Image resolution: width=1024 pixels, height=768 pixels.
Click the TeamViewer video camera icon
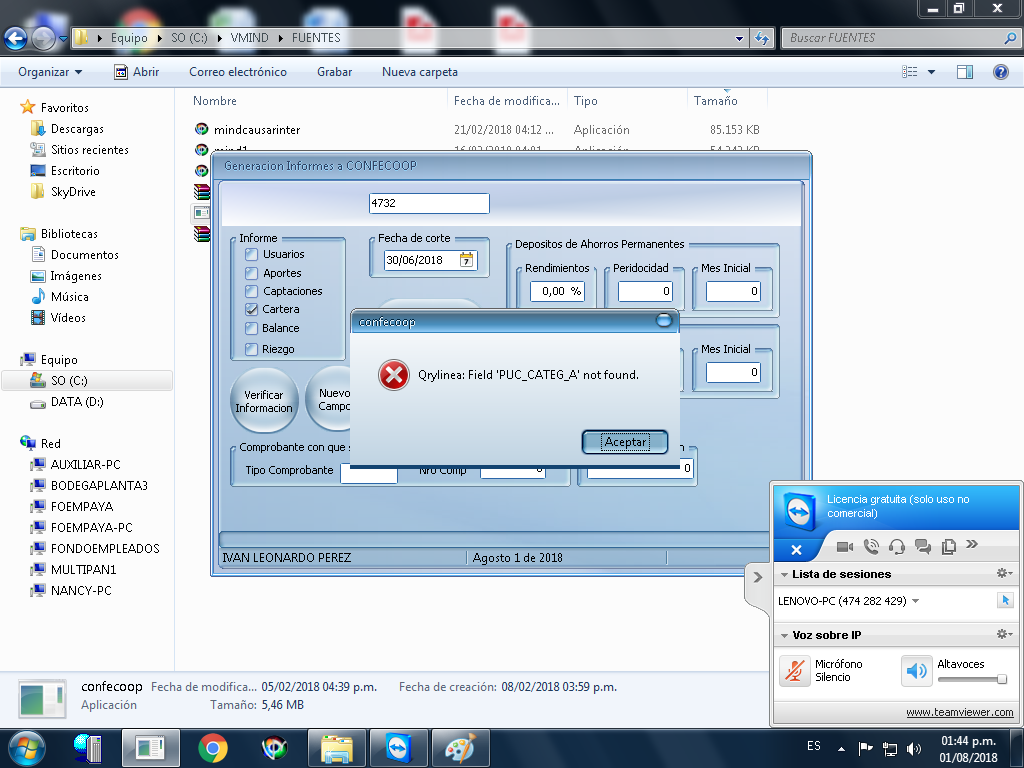pyautogui.click(x=844, y=546)
